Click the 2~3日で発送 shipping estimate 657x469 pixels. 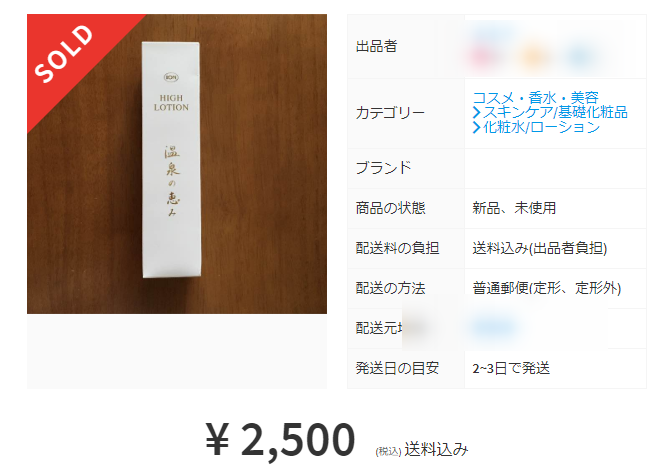(511, 368)
